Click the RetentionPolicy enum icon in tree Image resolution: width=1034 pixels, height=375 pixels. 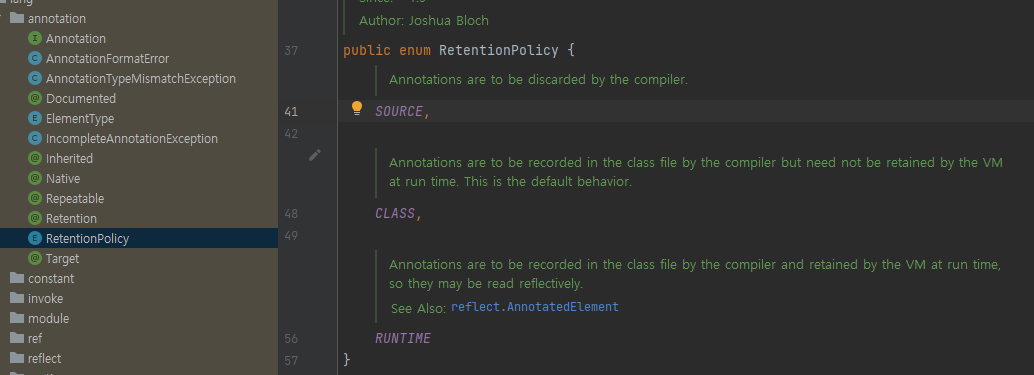(x=35, y=239)
